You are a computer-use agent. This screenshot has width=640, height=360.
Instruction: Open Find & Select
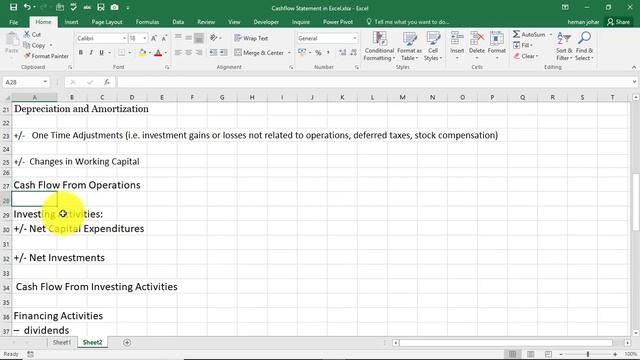[584, 47]
